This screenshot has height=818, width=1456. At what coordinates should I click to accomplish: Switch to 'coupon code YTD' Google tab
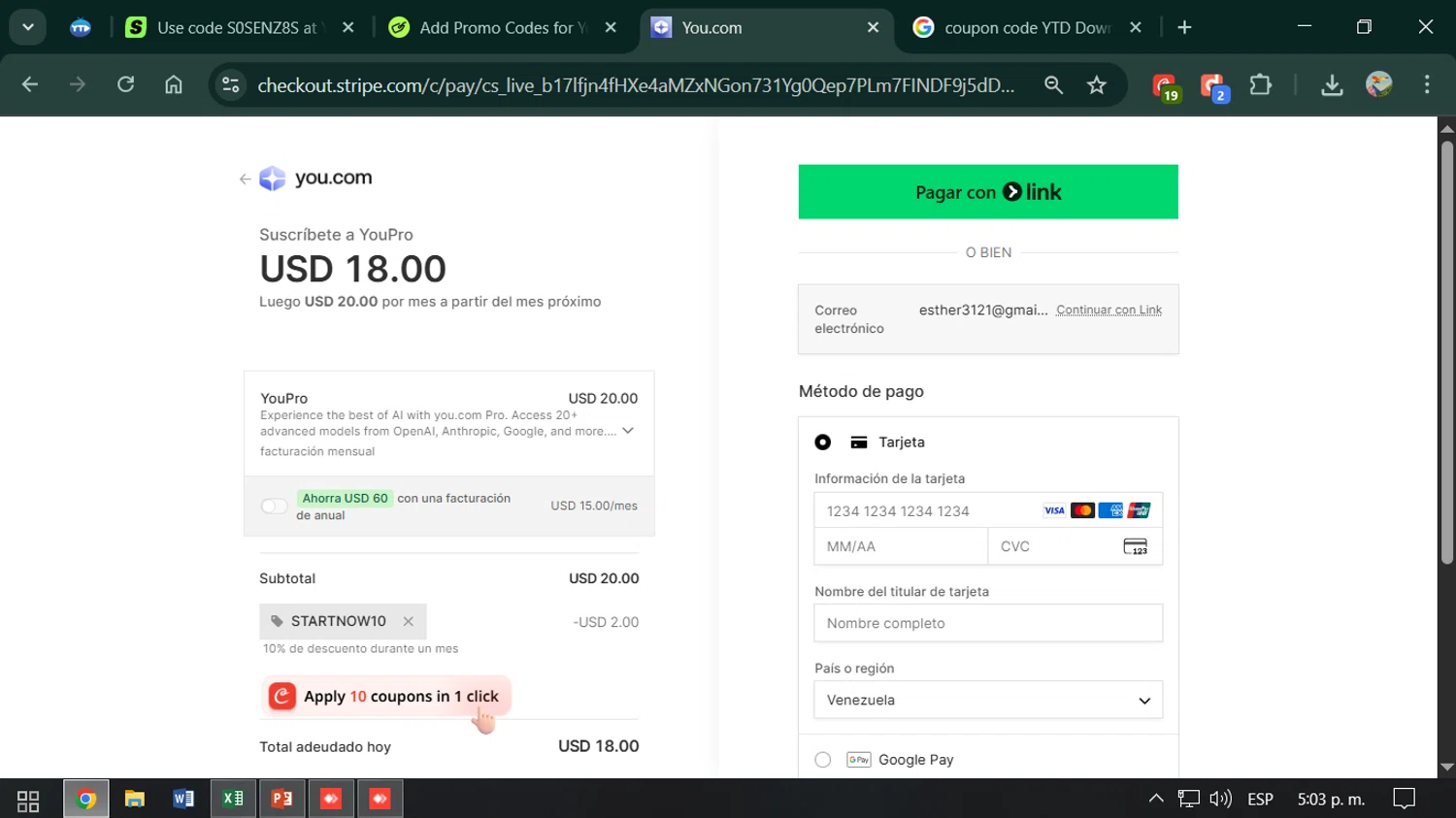[x=1027, y=28]
